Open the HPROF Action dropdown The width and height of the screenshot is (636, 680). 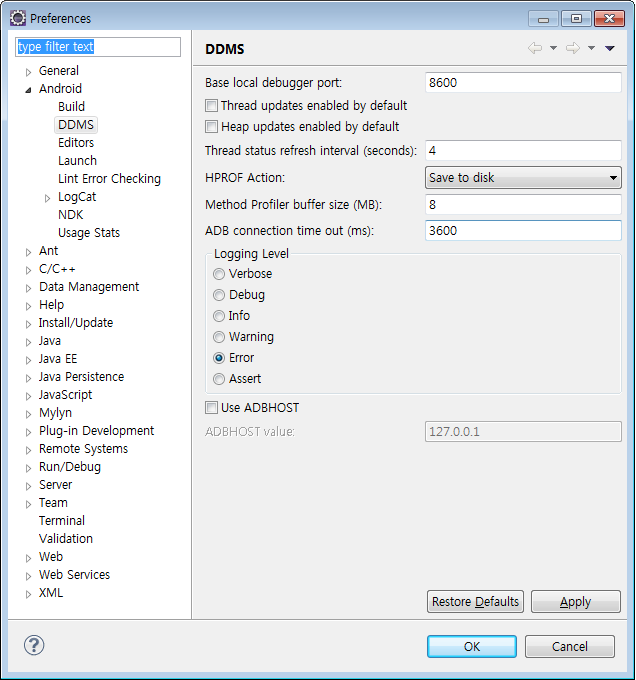point(523,177)
